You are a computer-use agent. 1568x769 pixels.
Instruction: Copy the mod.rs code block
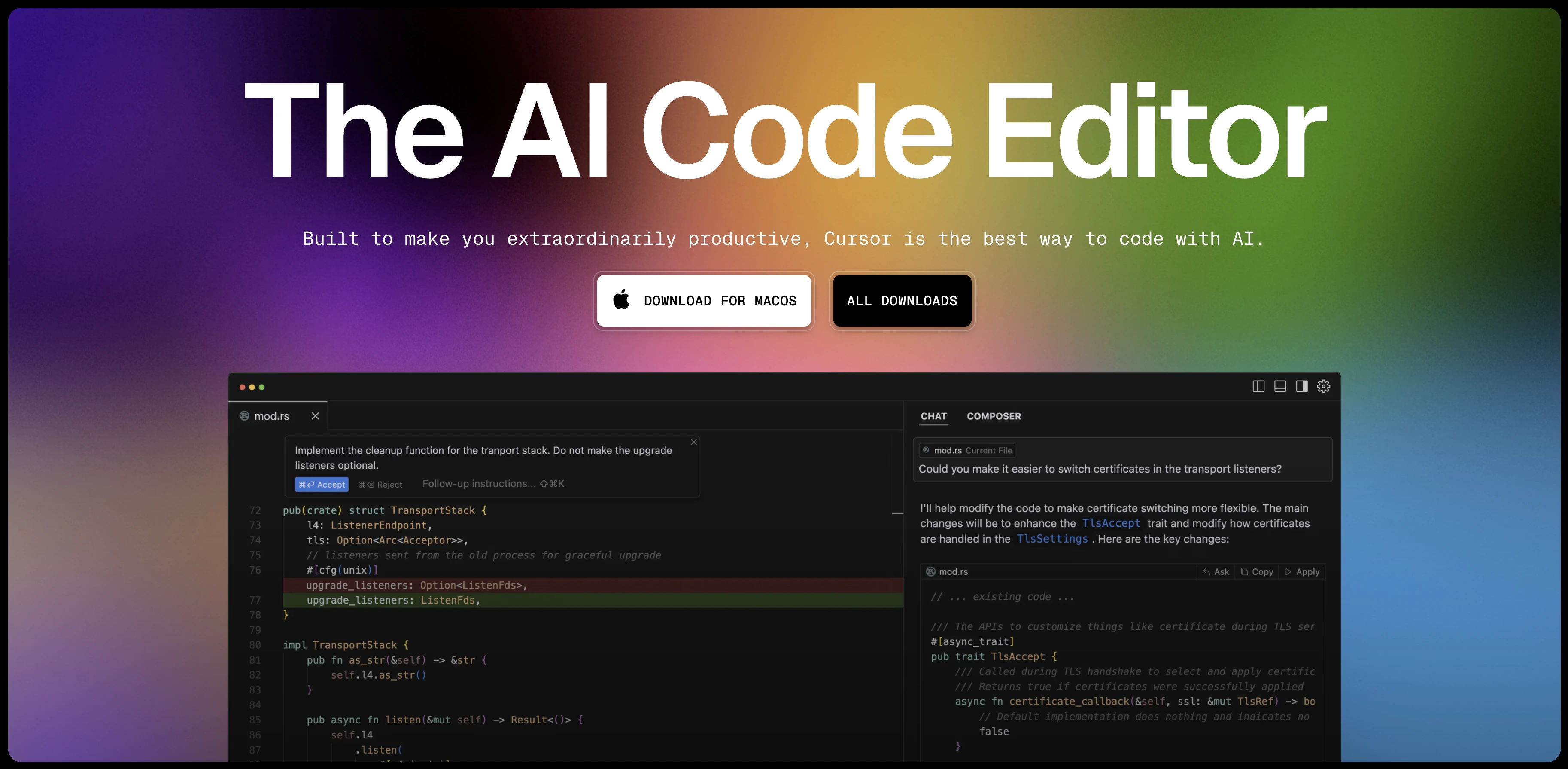tap(1257, 572)
